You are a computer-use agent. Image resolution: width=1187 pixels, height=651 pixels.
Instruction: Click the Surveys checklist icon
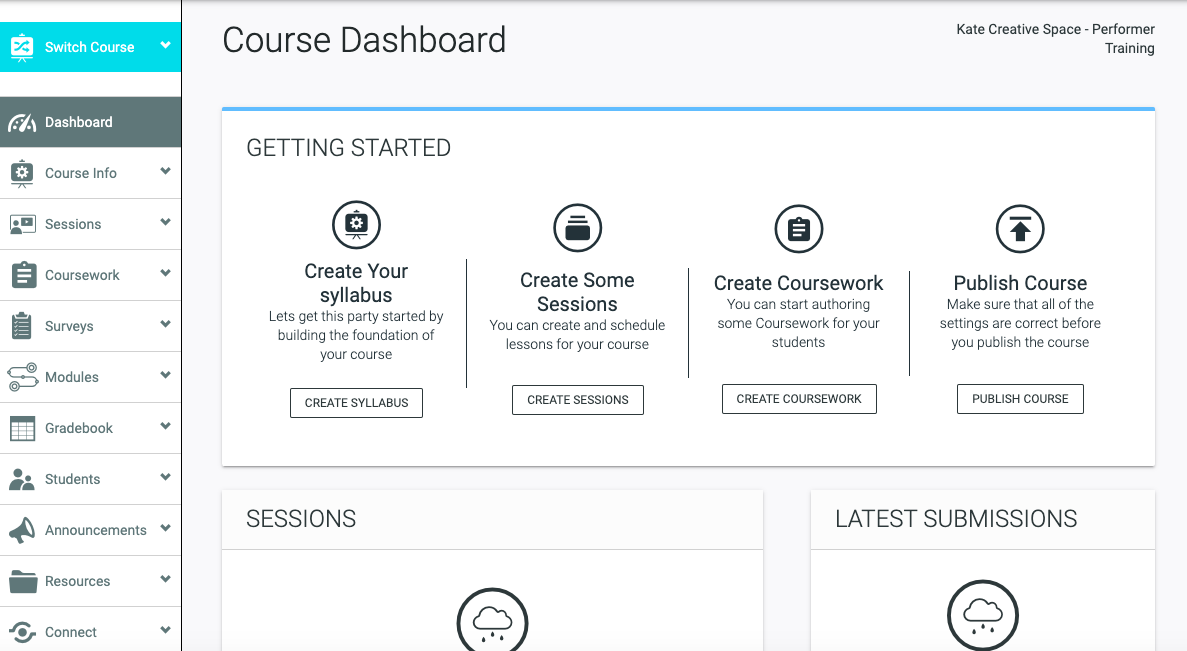click(x=22, y=327)
